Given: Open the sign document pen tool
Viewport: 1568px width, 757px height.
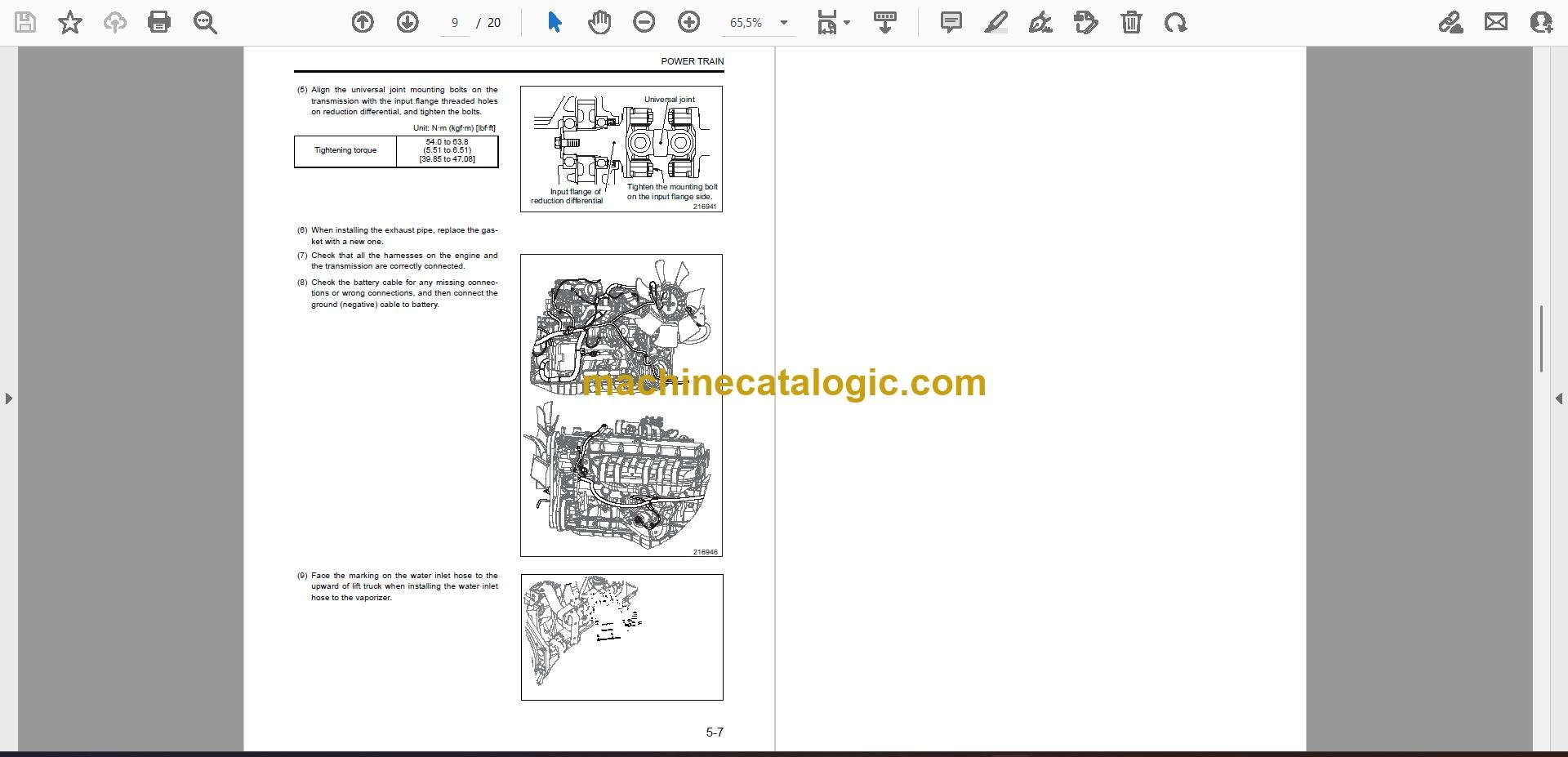Looking at the screenshot, I should [x=1040, y=22].
